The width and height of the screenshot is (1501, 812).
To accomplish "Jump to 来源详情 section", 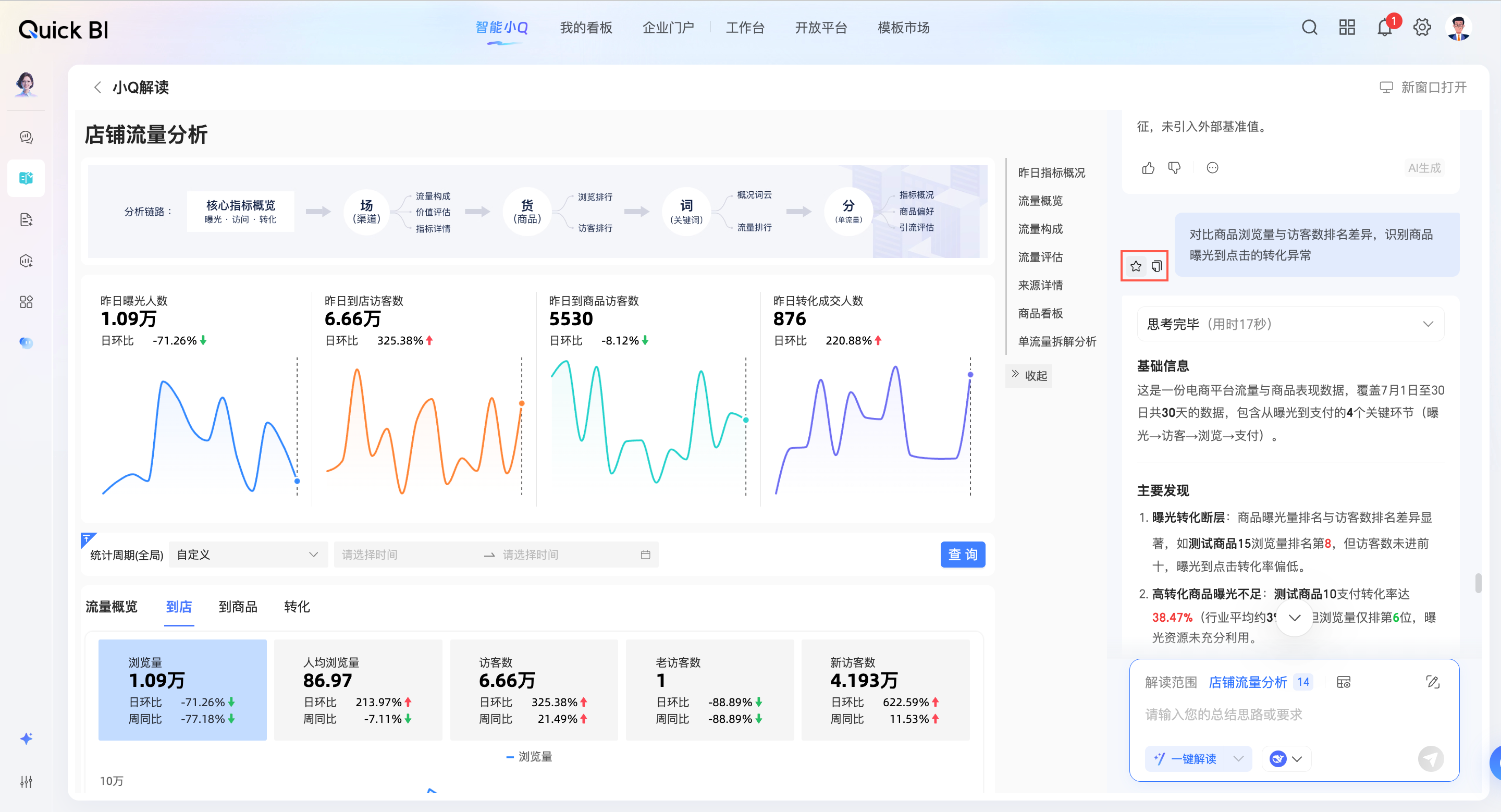I will tap(1040, 286).
